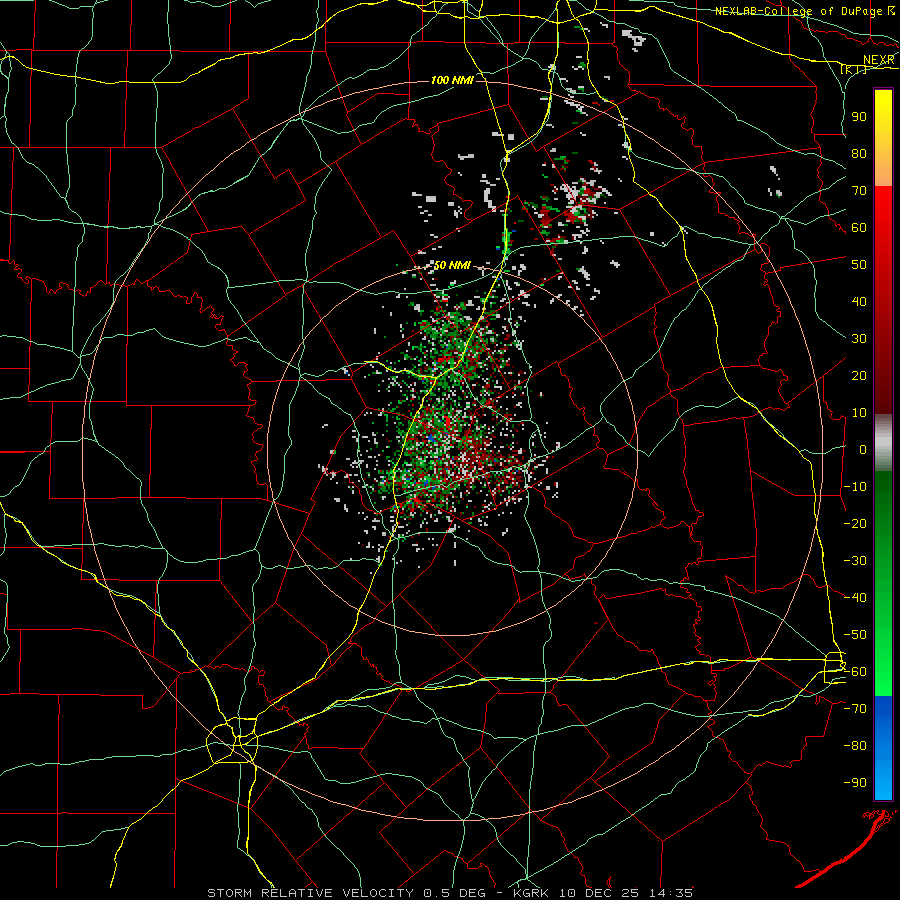Select the -10 value on velocity scale

tap(855, 487)
